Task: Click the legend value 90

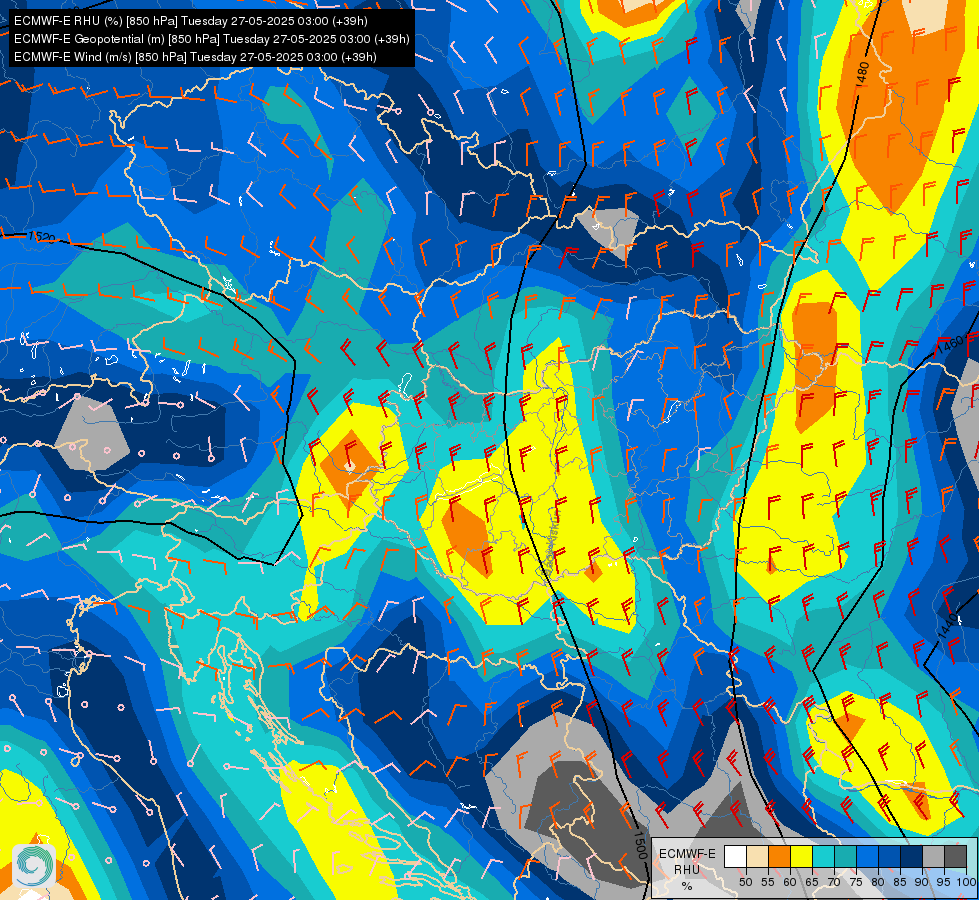Action: point(922,883)
